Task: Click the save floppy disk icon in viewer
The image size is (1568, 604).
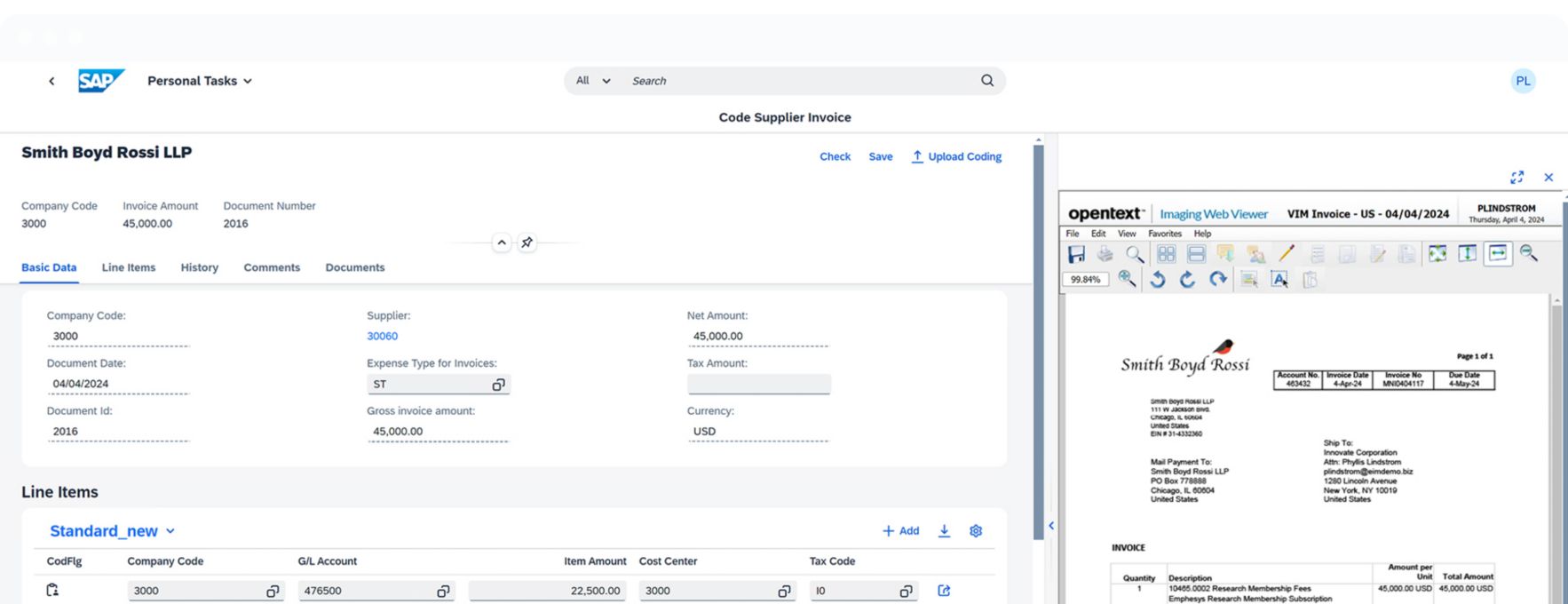Action: click(1076, 254)
